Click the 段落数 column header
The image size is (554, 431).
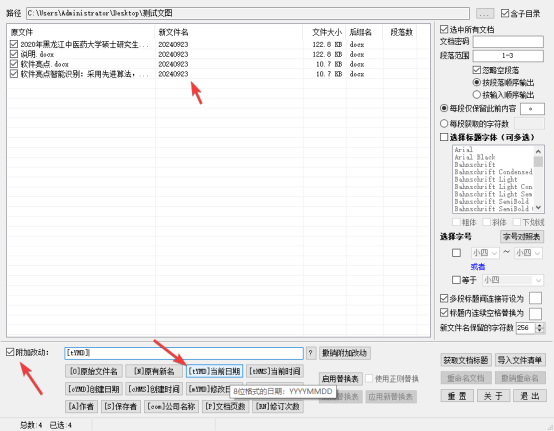[400, 32]
